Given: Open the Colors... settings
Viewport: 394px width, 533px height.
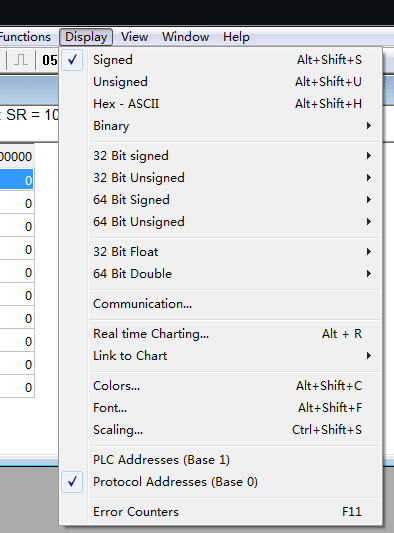Looking at the screenshot, I should point(221,386).
